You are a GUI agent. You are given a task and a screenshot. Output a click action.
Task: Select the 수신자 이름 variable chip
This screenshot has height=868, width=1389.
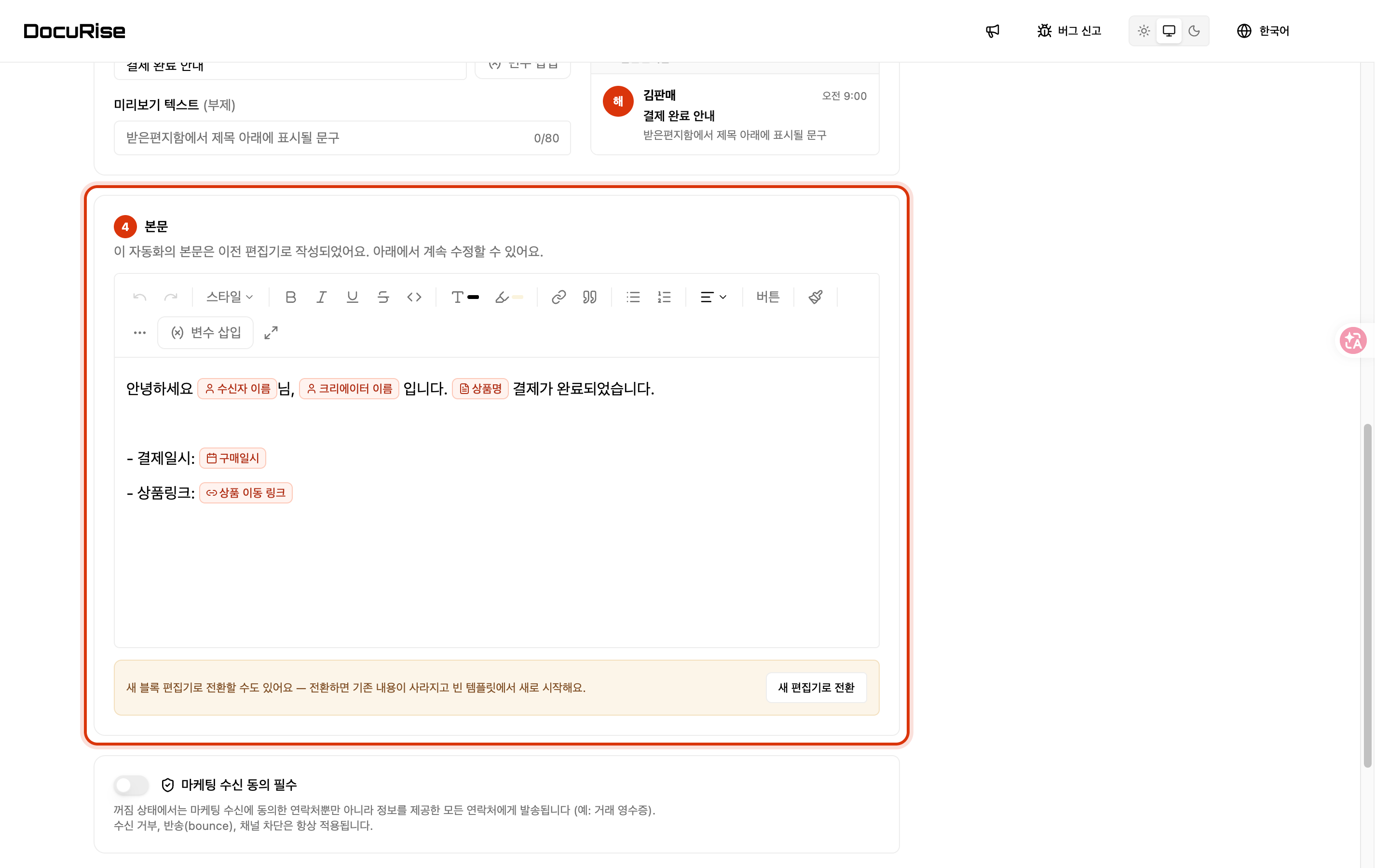pos(238,389)
